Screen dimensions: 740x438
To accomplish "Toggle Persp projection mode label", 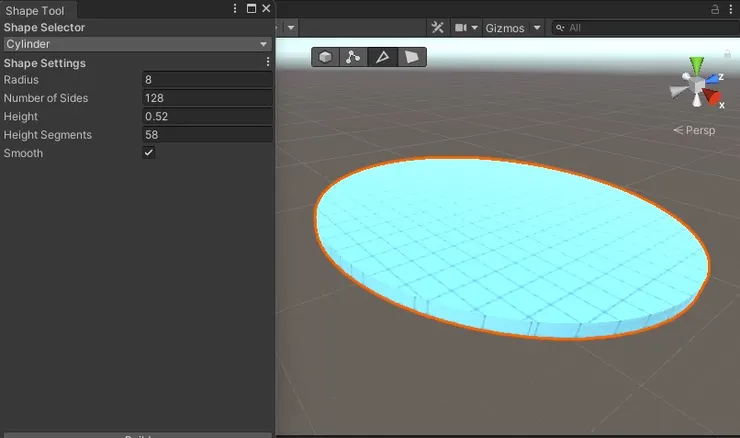I will tap(695, 130).
